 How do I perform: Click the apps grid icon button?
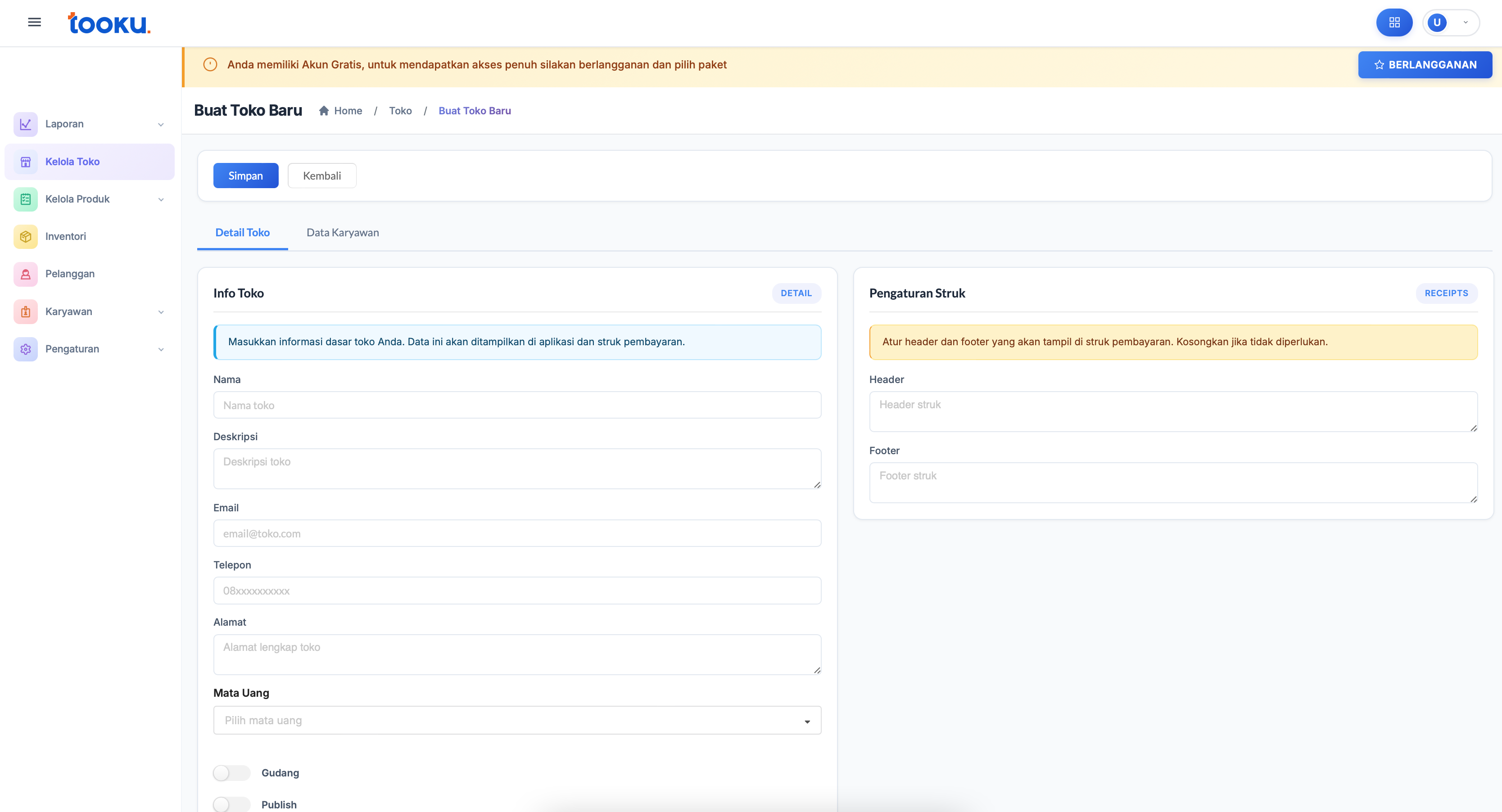(1394, 22)
